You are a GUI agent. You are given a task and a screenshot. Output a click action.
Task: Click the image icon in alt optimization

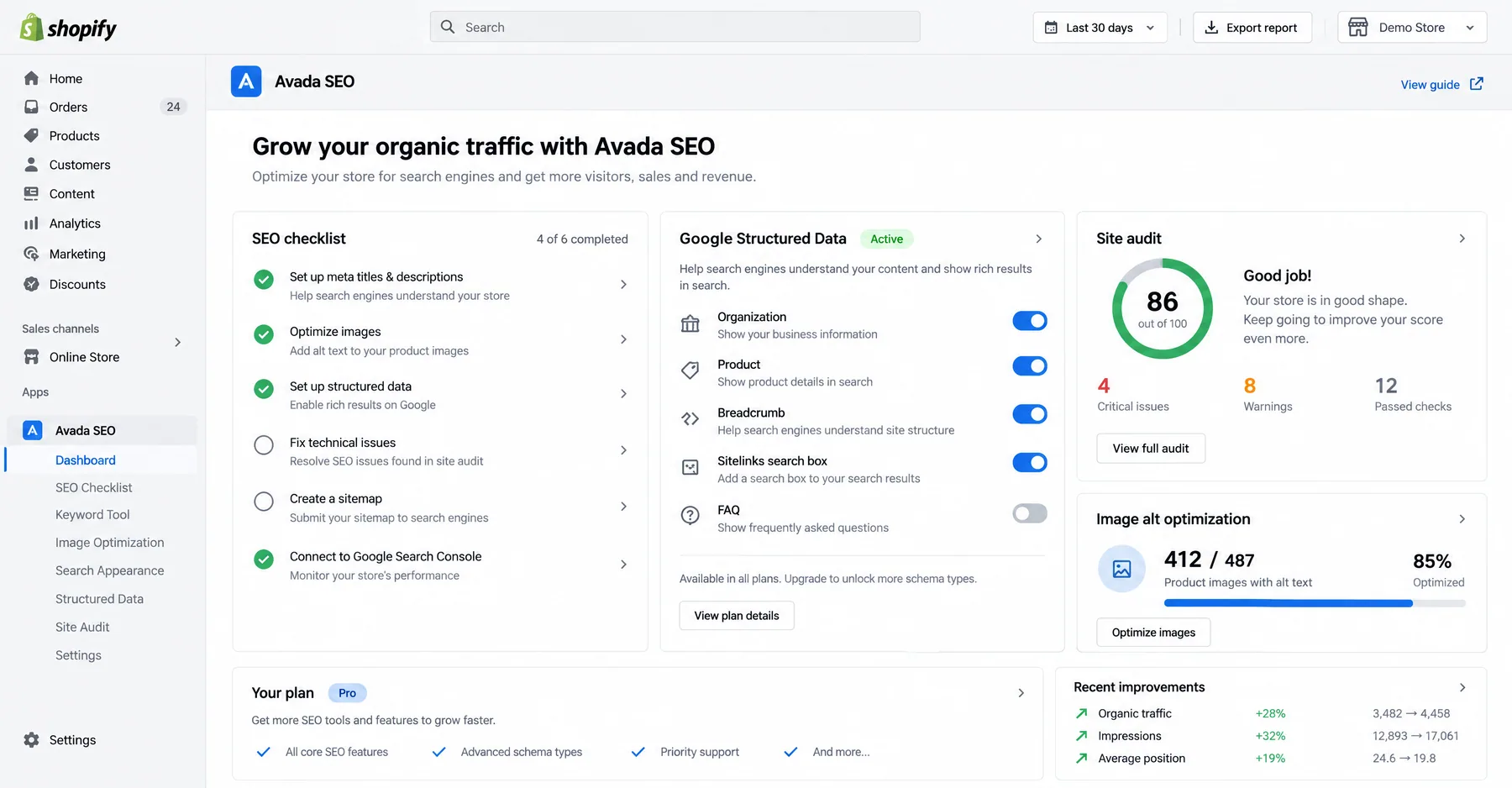tap(1121, 569)
